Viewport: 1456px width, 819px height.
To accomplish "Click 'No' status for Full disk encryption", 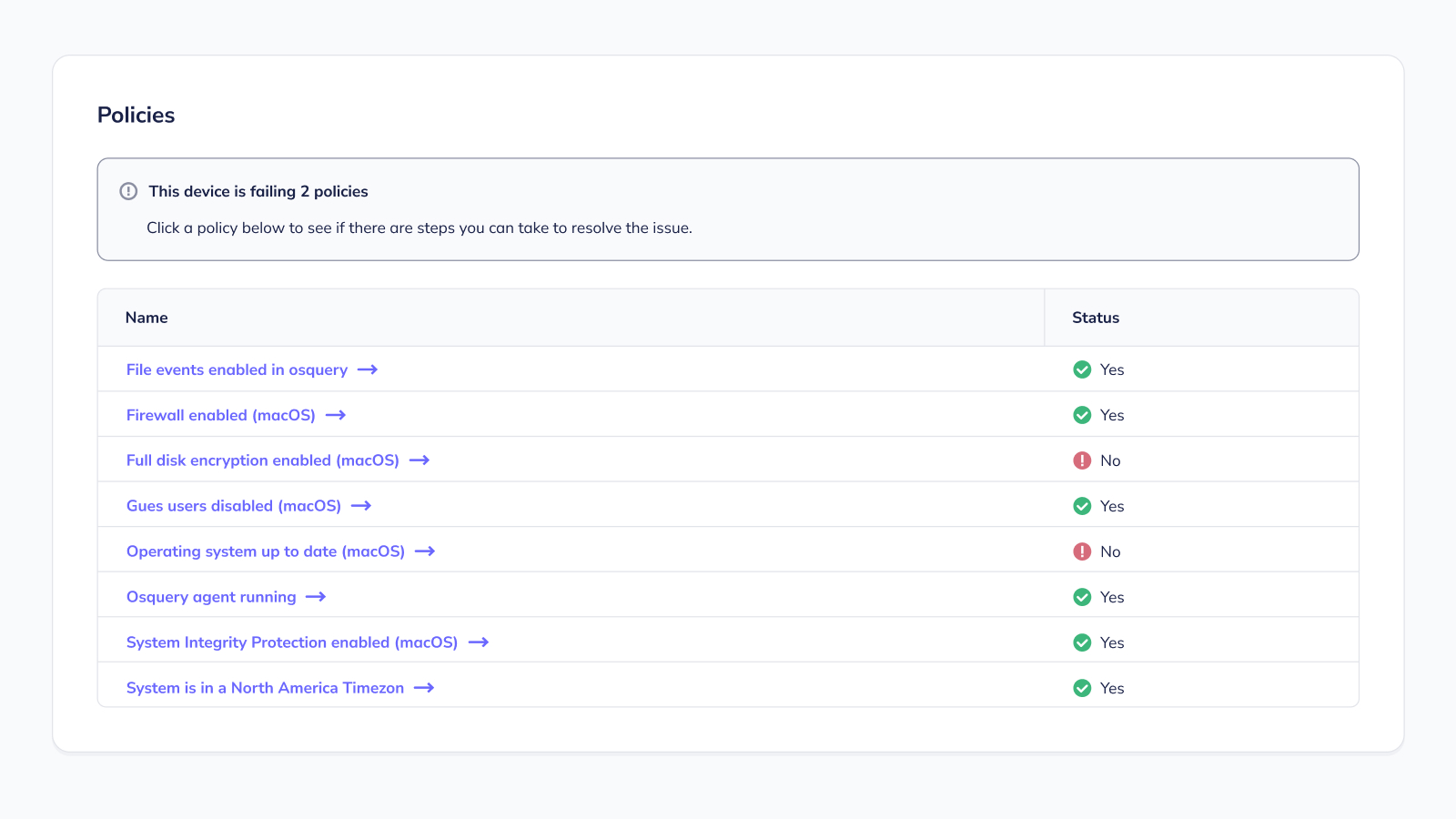I will point(1110,460).
